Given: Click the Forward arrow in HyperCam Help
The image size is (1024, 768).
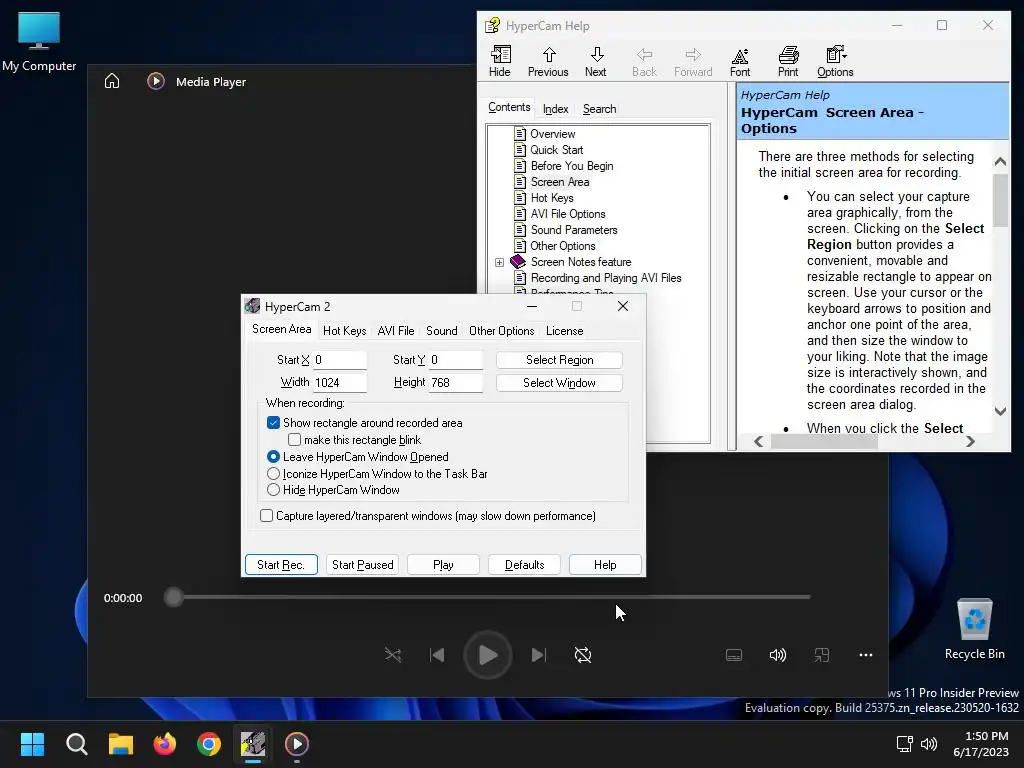Looking at the screenshot, I should tap(693, 61).
